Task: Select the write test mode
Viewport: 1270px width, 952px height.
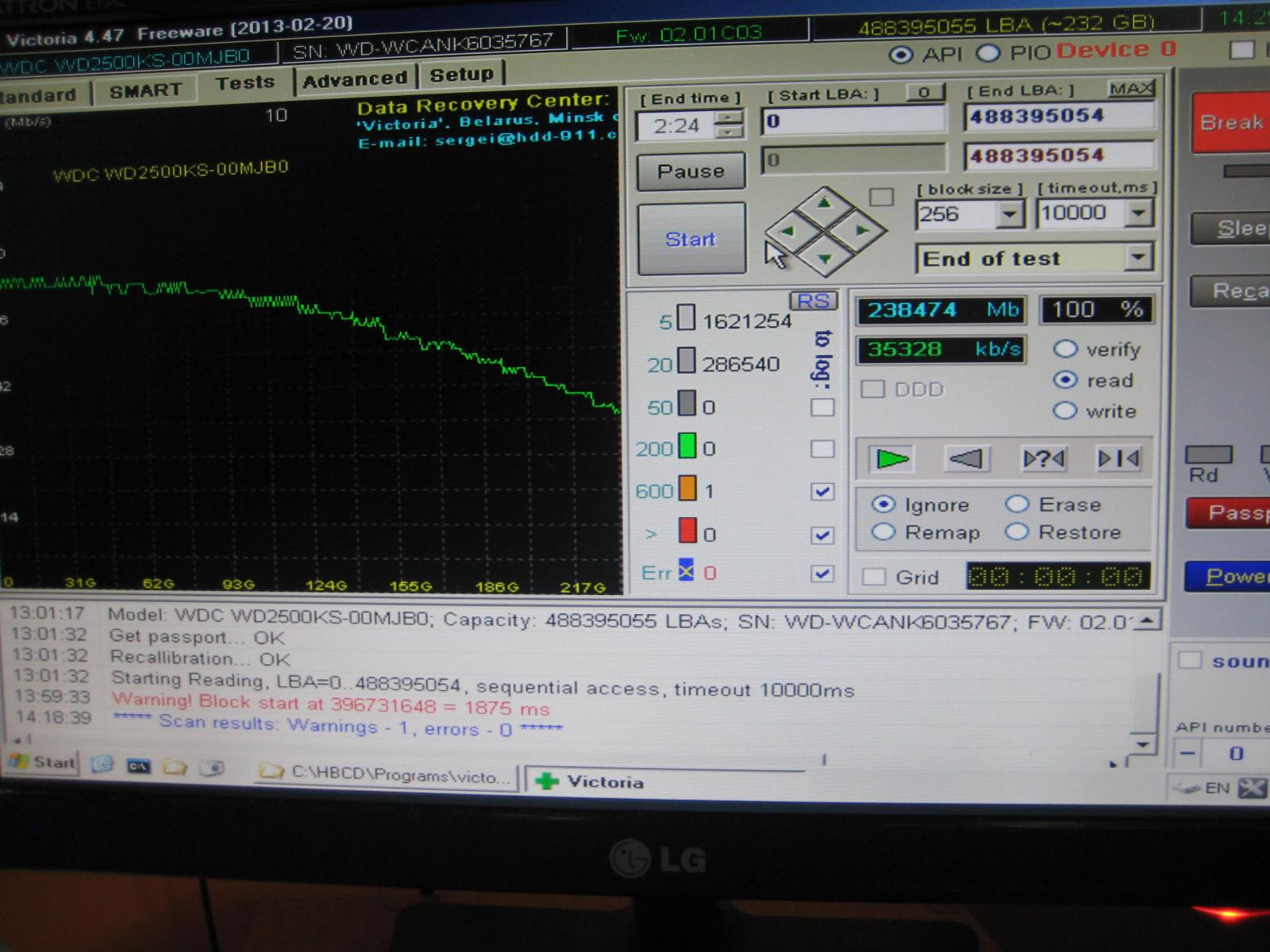Action: 1064,410
